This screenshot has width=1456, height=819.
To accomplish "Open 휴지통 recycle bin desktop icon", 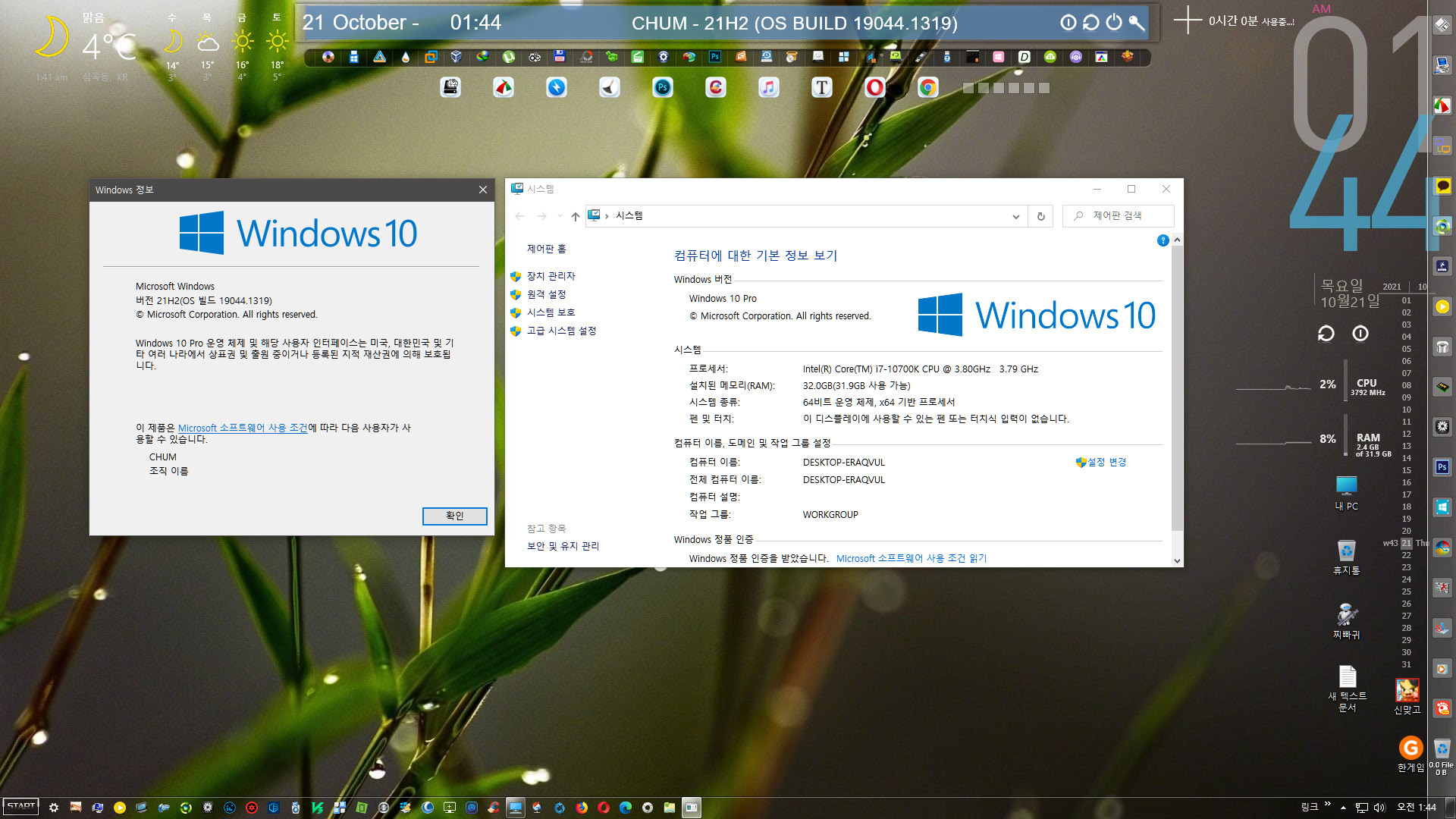I will tap(1347, 557).
